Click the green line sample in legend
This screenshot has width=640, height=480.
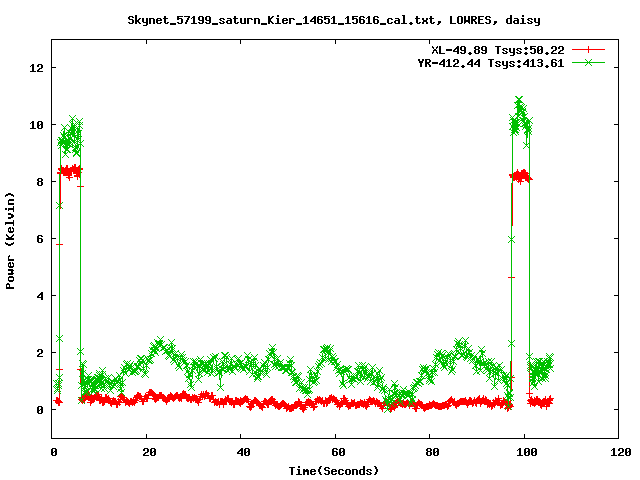coord(588,62)
